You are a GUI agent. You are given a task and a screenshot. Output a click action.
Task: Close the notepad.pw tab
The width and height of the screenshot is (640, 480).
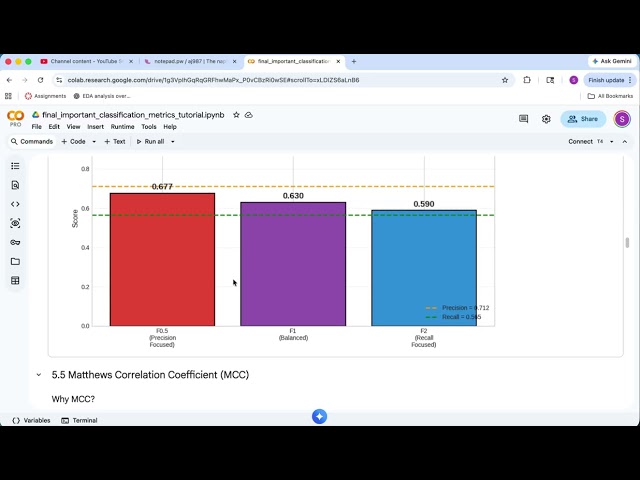(x=234, y=61)
